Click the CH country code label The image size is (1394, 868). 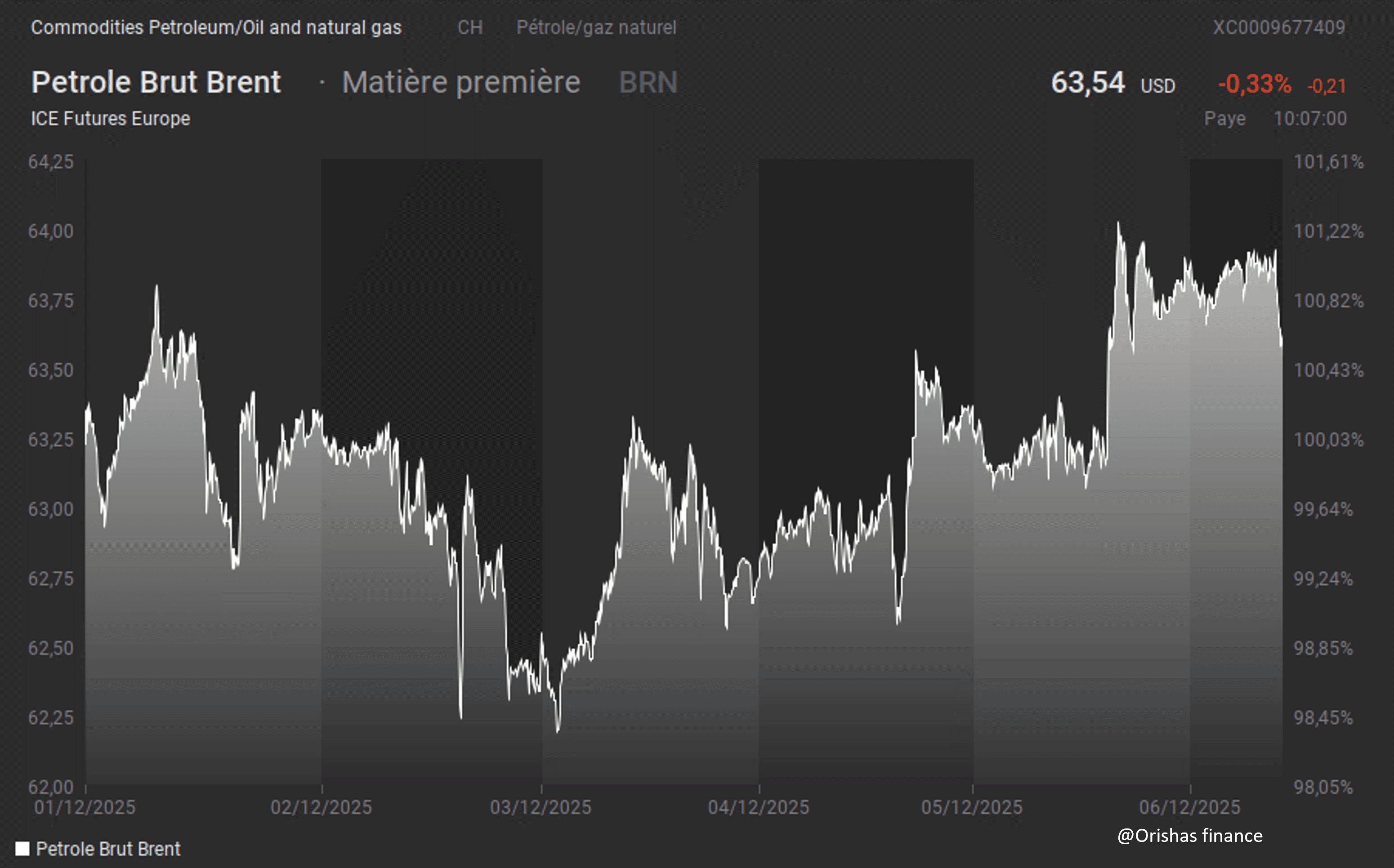[x=469, y=27]
